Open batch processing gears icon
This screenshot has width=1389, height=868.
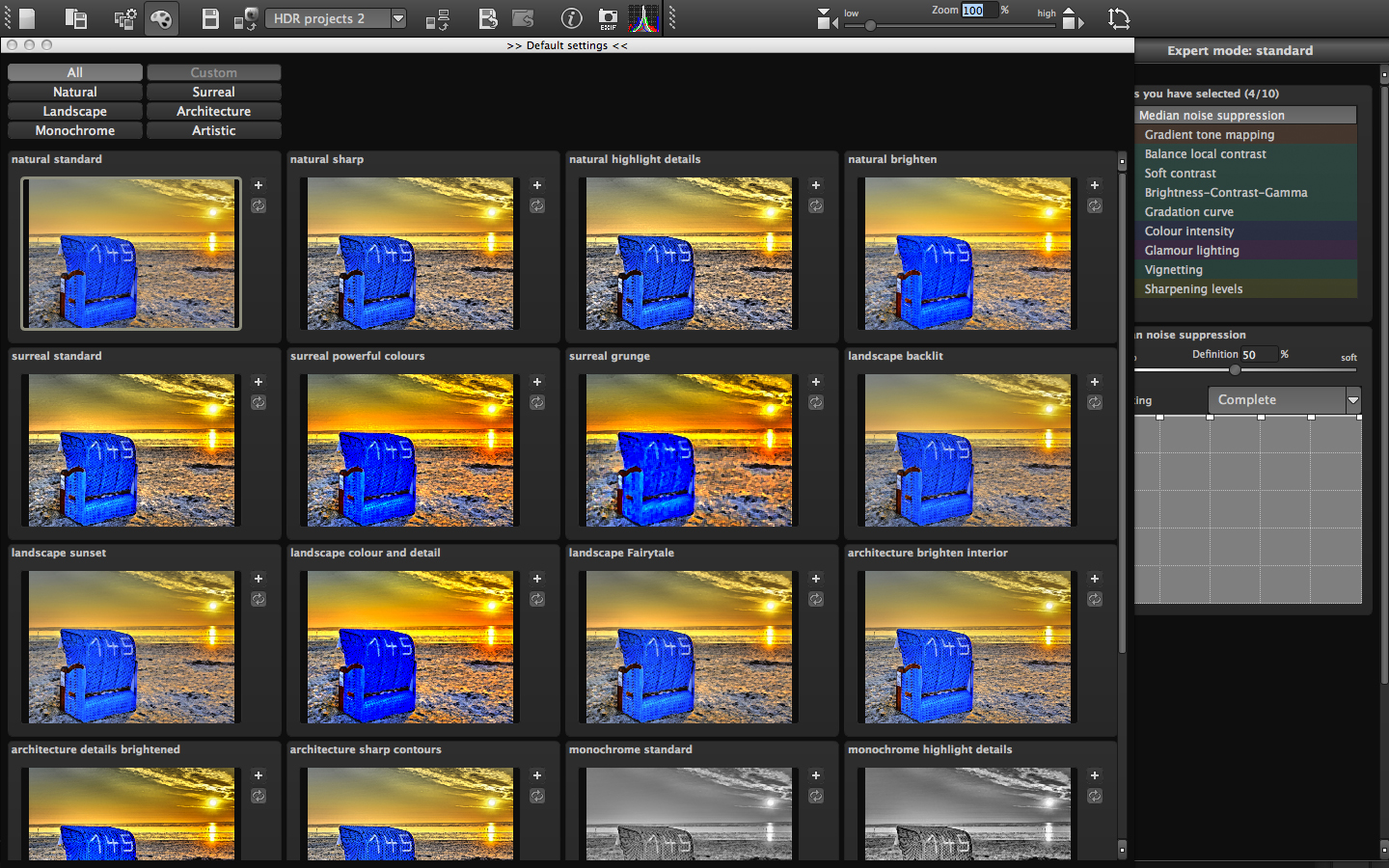coord(124,18)
